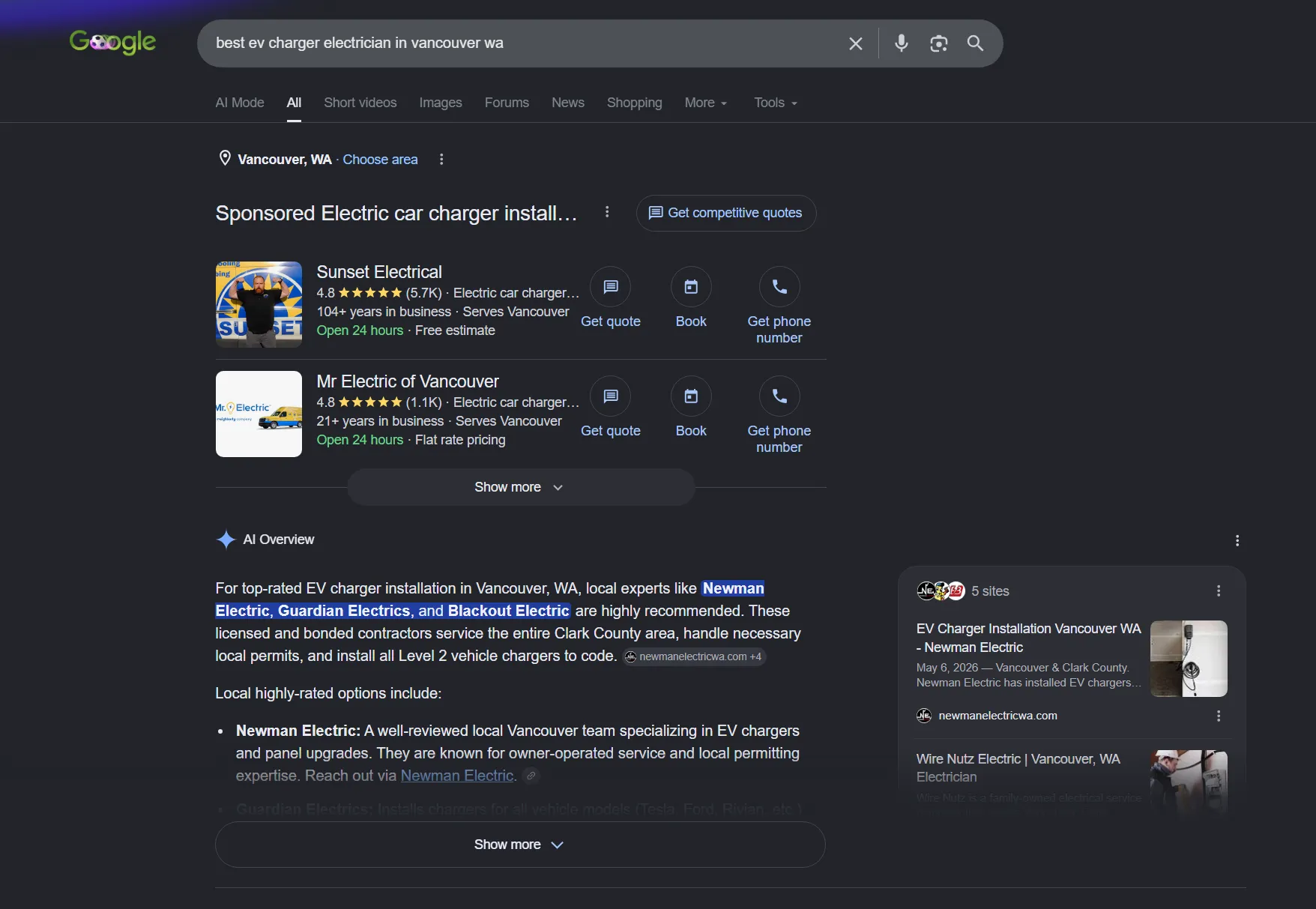1316x909 pixels.
Task: Click phone icon for Sunset Electrical
Action: (x=779, y=286)
